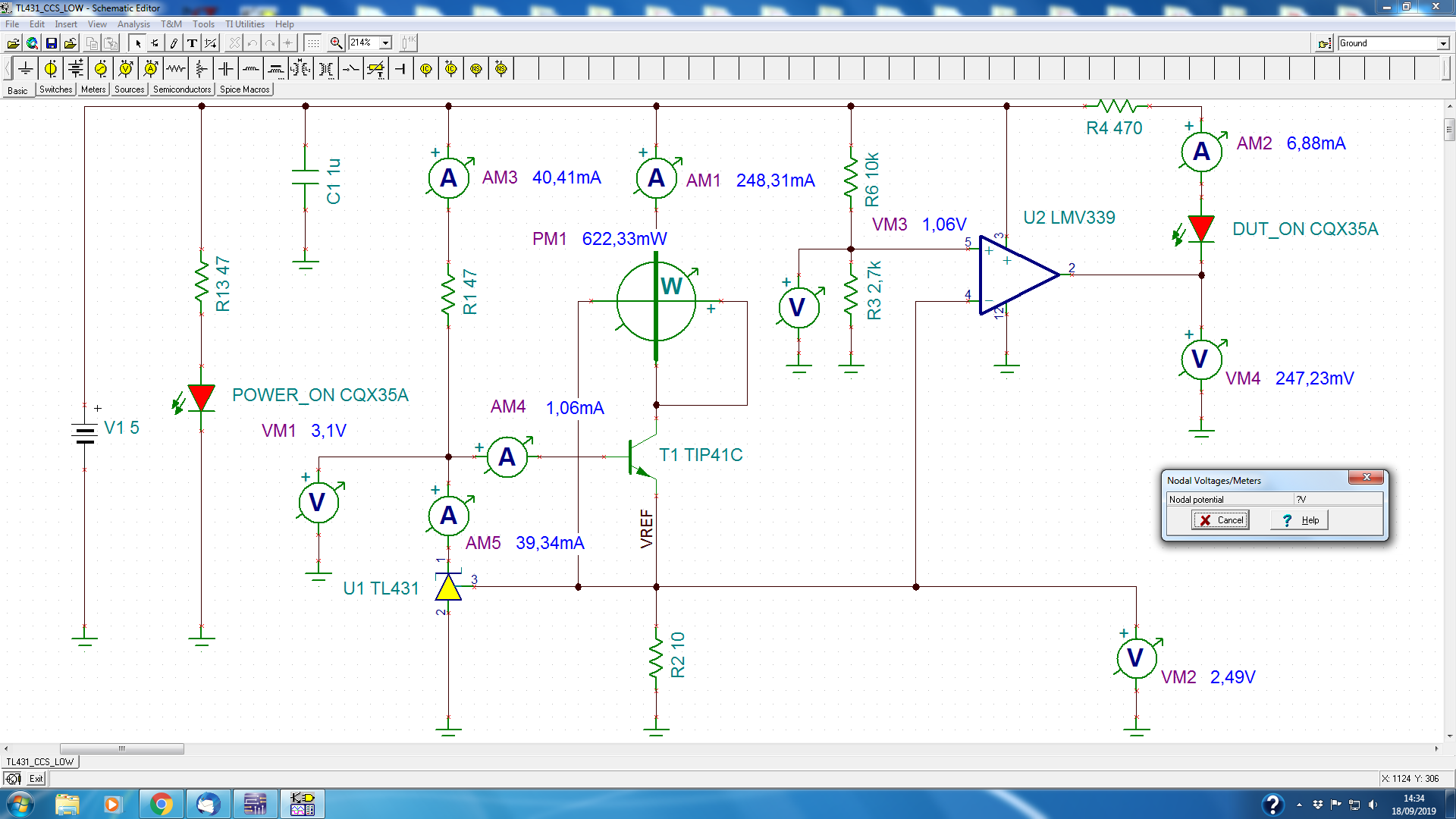This screenshot has height=819, width=1456.
Task: Save the schematic with the floppy icon
Action: pos(51,43)
